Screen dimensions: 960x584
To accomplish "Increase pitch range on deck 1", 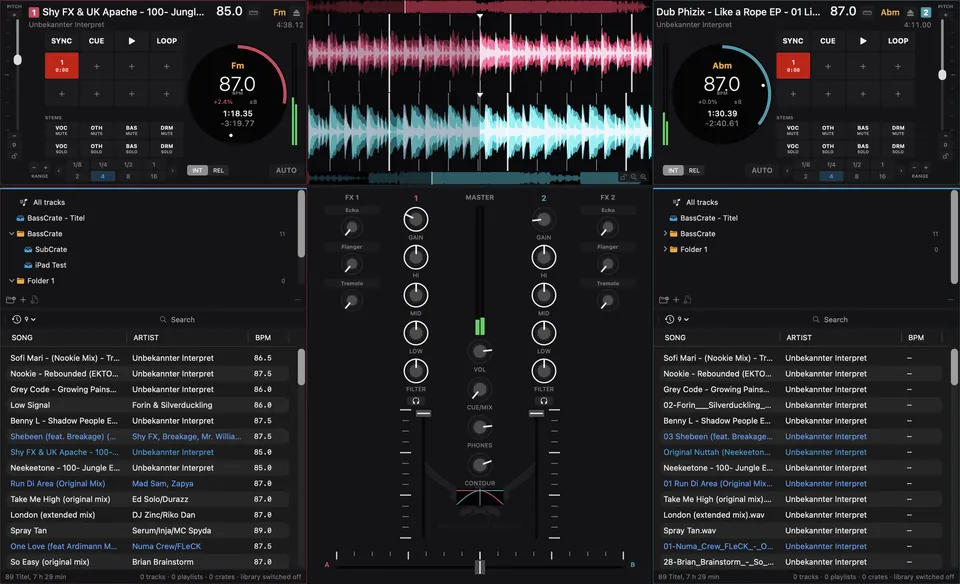I will pos(45,167).
